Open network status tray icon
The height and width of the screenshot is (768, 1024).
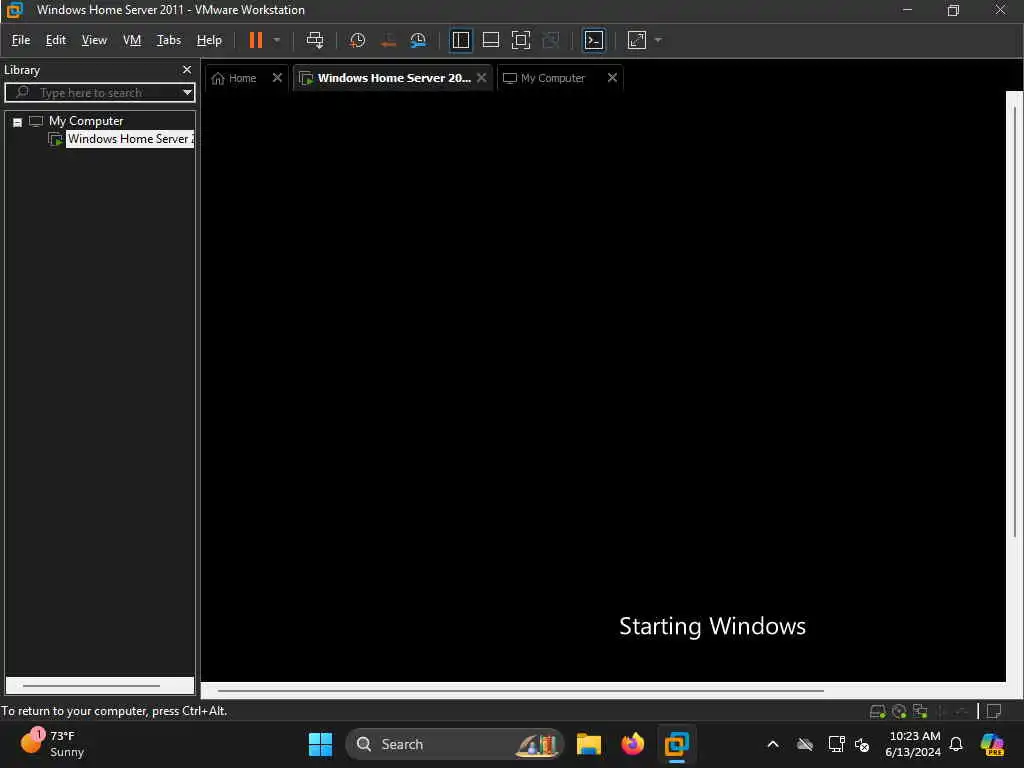pos(837,744)
